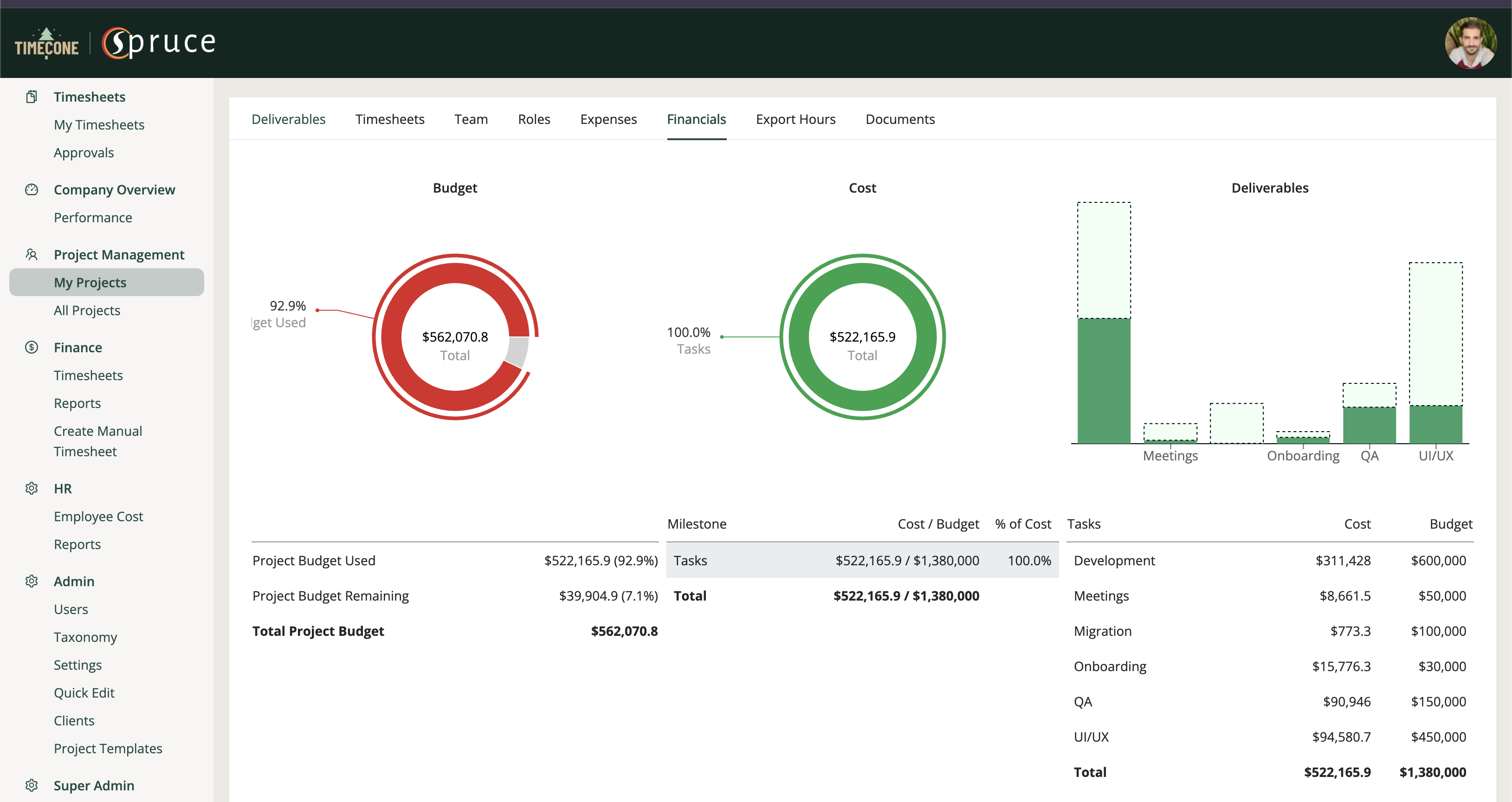Click the Finance dollar-sign icon
1512x802 pixels.
[x=32, y=347]
